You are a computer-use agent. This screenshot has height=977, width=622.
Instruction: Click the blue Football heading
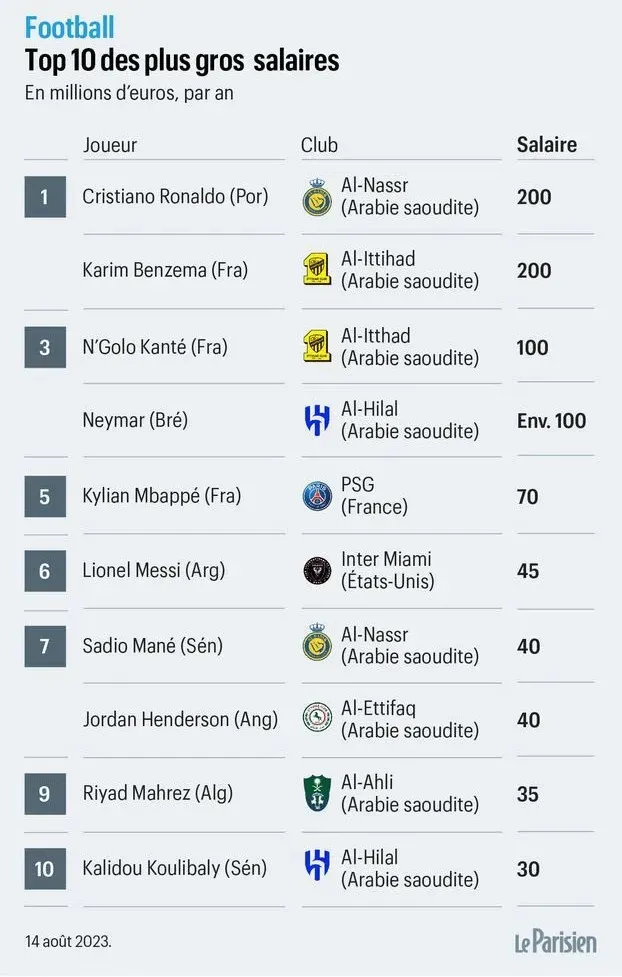70,27
